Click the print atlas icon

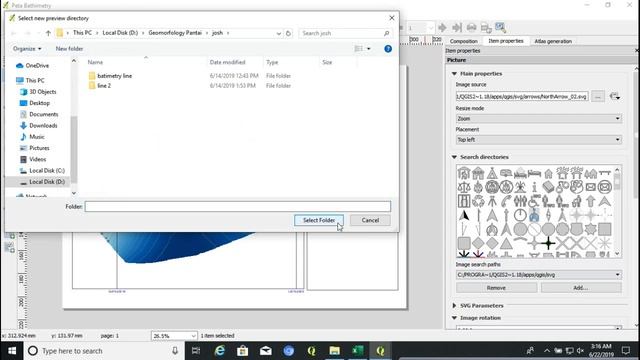(x=471, y=27)
